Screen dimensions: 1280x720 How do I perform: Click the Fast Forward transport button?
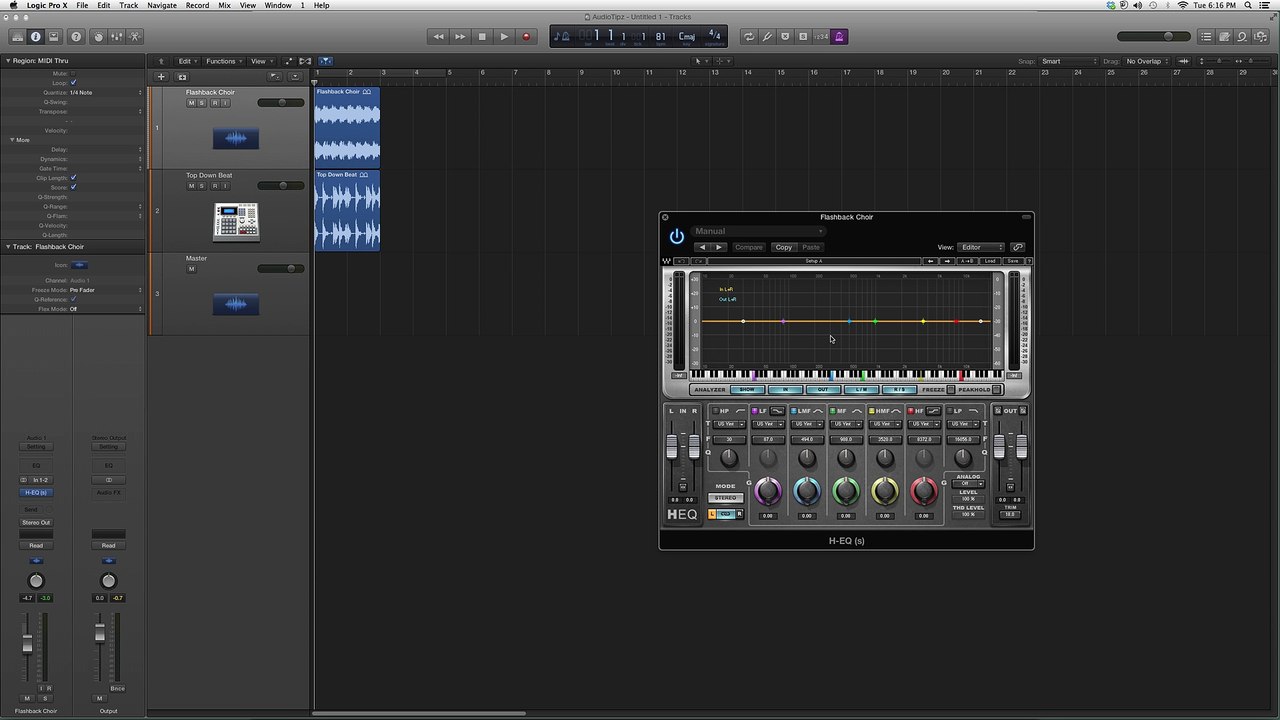click(460, 37)
